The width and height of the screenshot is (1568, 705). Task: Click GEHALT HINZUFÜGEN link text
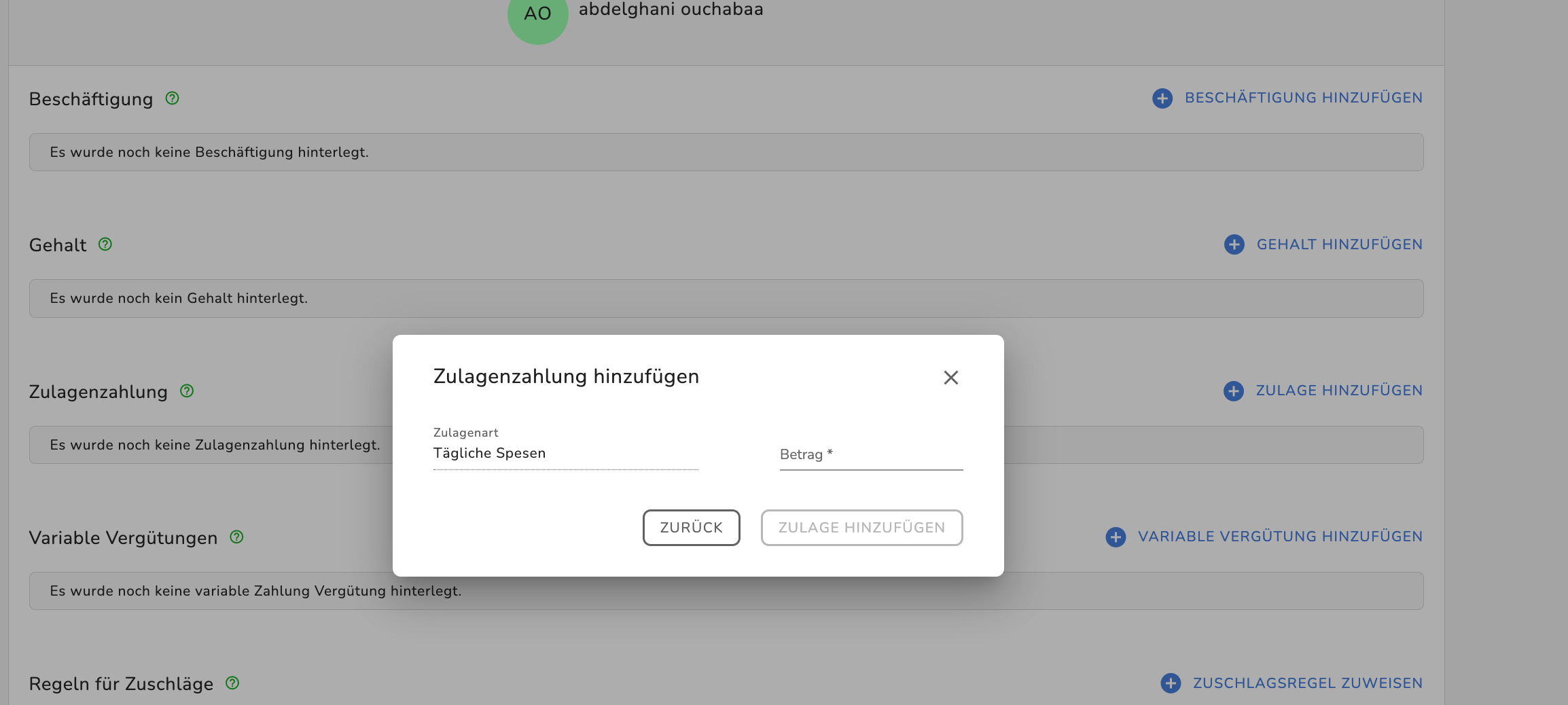tap(1339, 245)
